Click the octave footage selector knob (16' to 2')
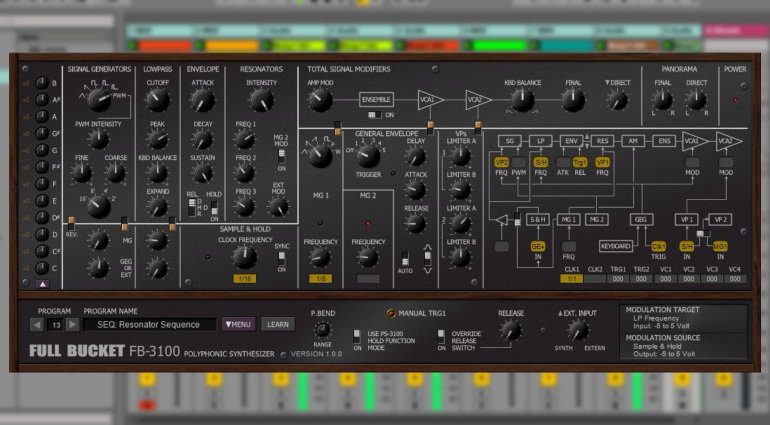Viewport: 770px width, 425px height. [99, 206]
